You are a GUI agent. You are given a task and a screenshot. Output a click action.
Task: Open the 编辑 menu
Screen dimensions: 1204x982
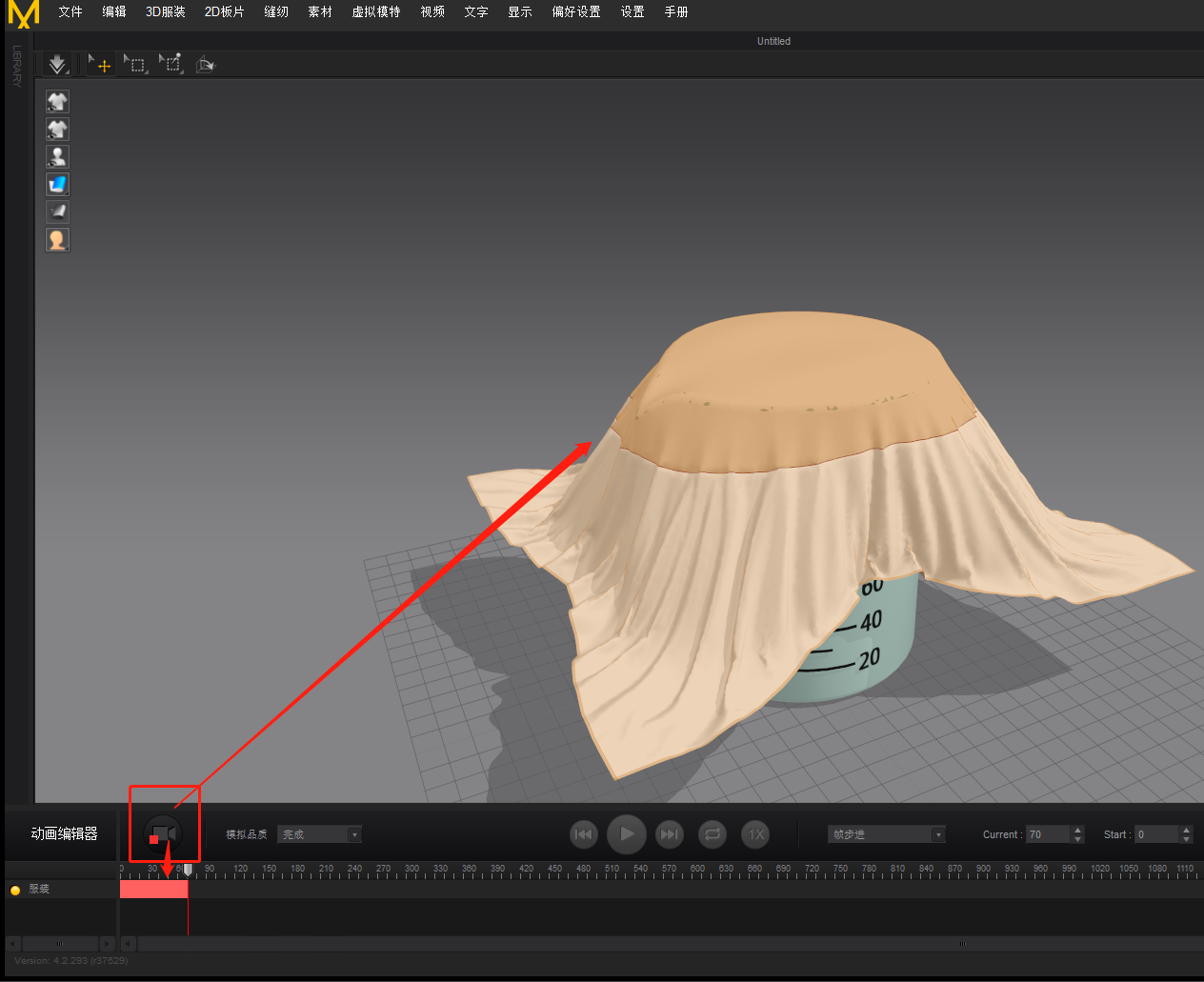[x=114, y=11]
